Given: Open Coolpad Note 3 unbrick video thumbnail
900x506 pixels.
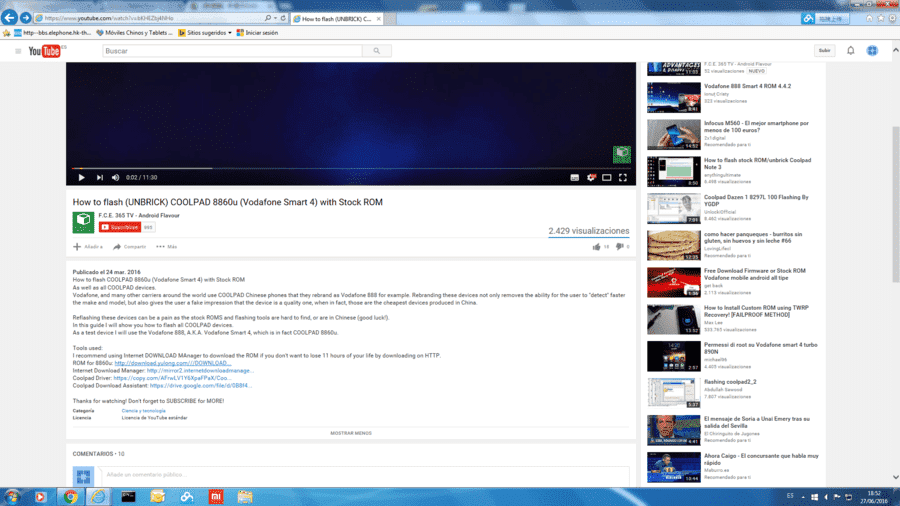Looking at the screenshot, I should tap(674, 172).
